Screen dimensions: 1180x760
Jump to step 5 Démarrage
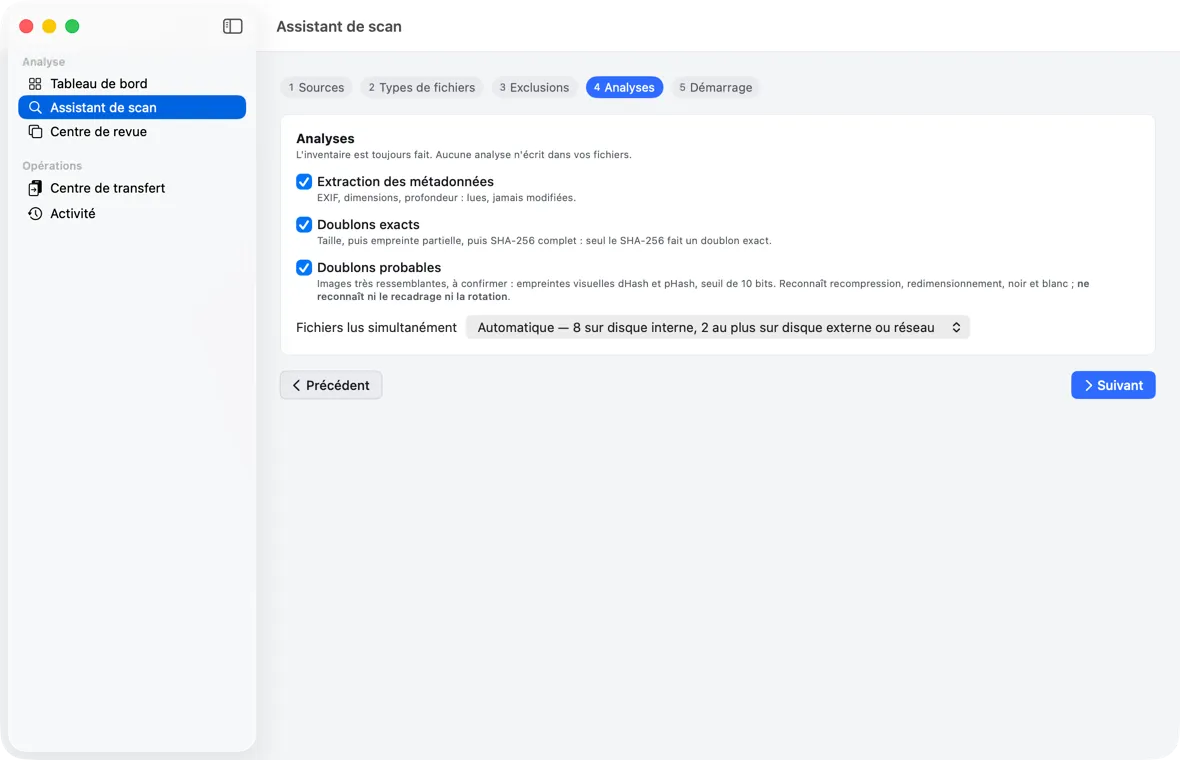[716, 87]
